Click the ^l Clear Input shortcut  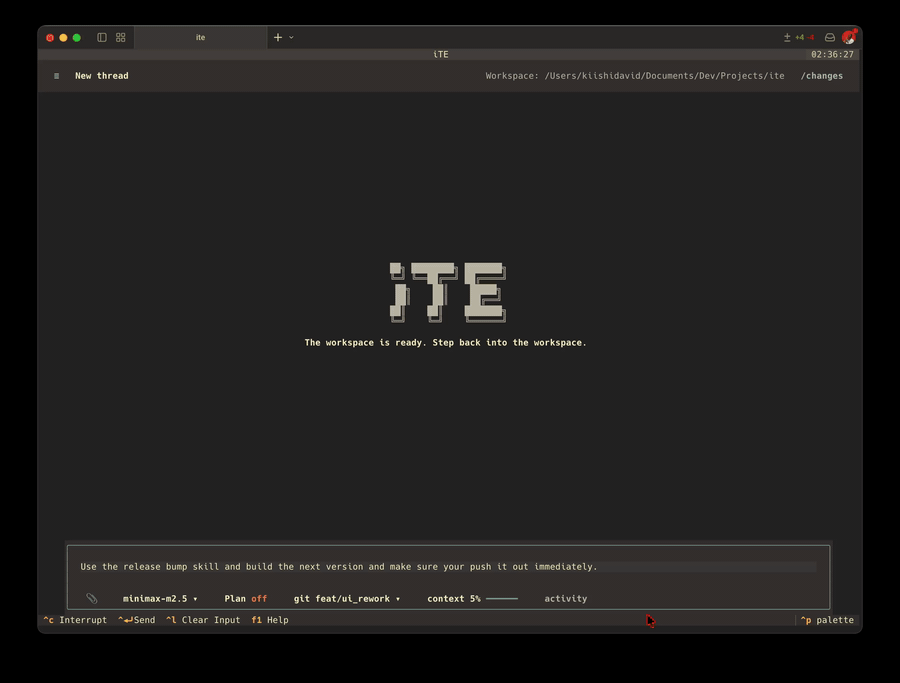coord(203,620)
